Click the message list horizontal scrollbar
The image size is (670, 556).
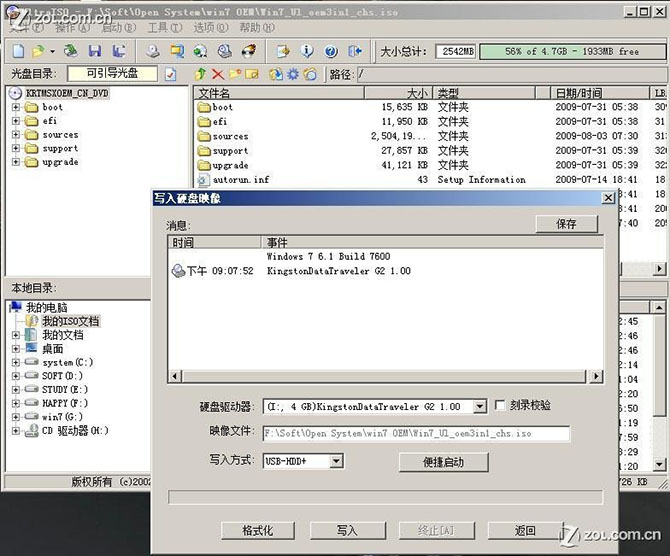385,376
